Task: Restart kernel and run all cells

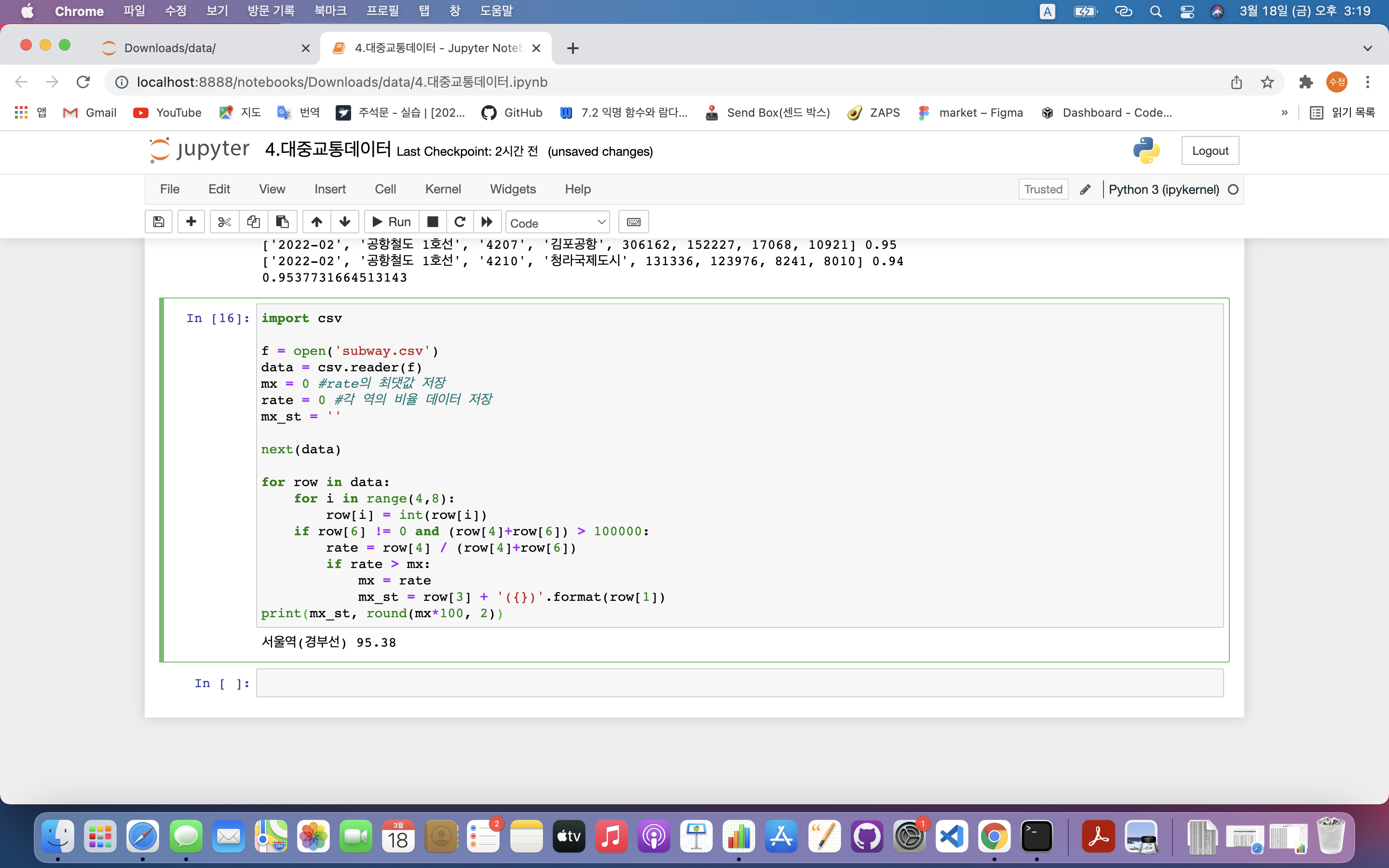Action: tap(487, 222)
